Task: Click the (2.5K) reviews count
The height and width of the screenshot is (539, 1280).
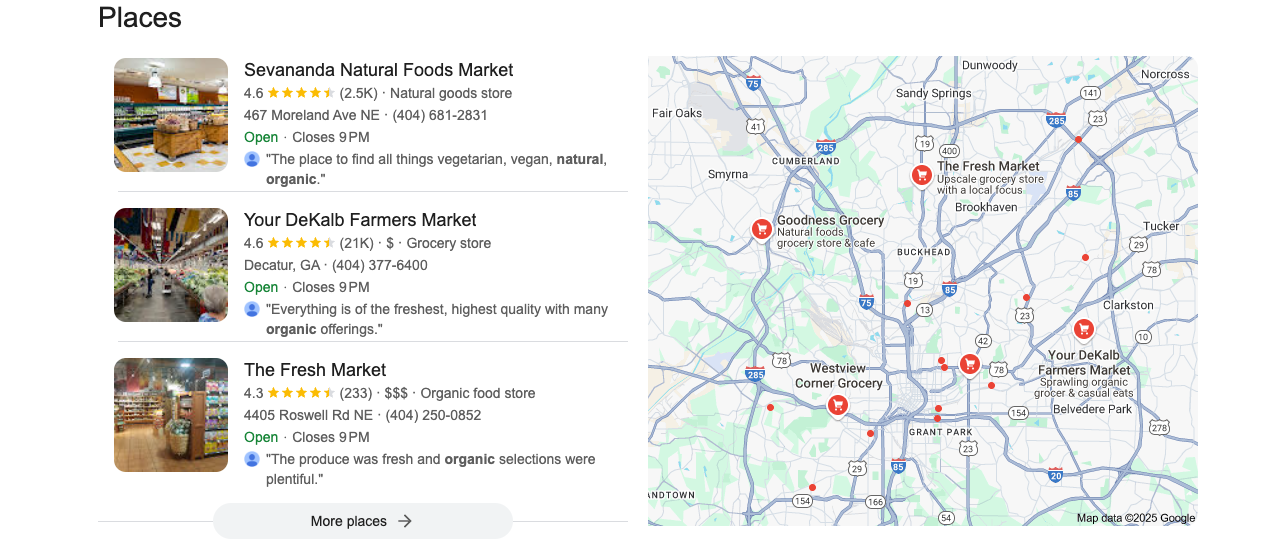Action: (x=358, y=93)
